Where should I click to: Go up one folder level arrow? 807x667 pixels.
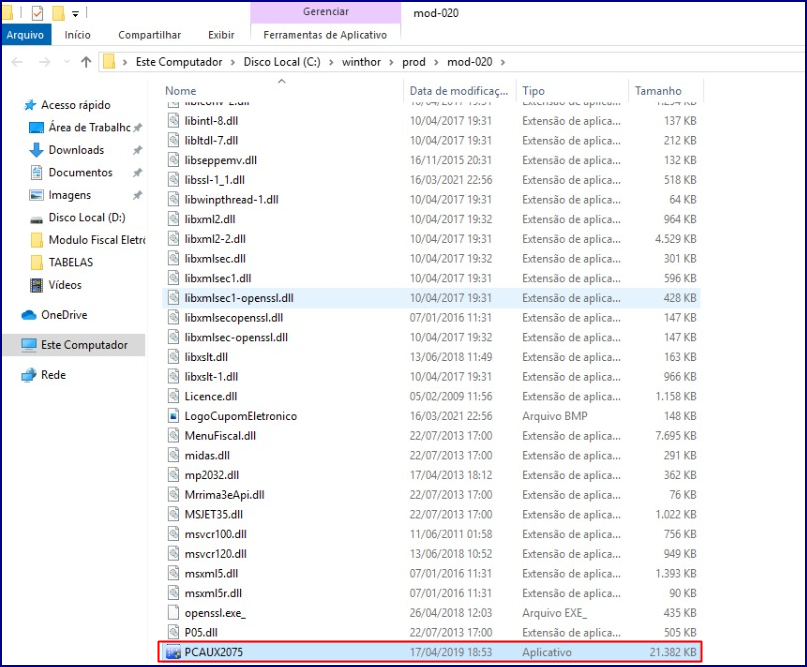[86, 62]
